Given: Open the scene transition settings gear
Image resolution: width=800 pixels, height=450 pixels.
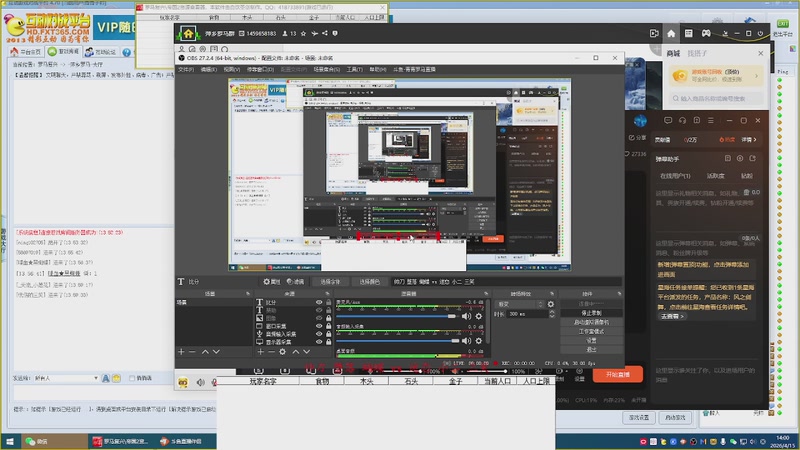Looking at the screenshot, I should pyautogui.click(x=551, y=304).
